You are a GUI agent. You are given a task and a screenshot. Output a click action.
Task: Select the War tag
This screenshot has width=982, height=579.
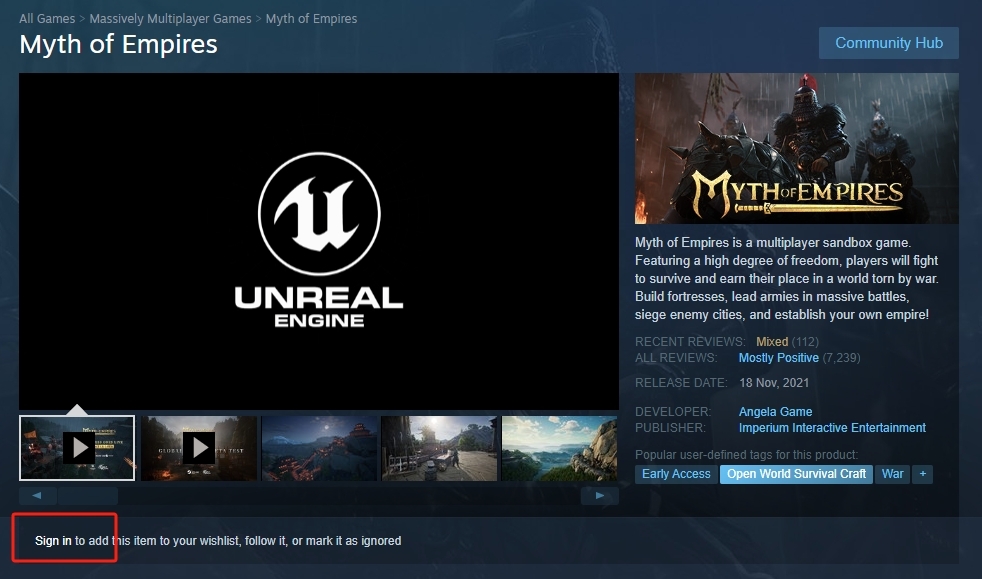[x=892, y=474]
